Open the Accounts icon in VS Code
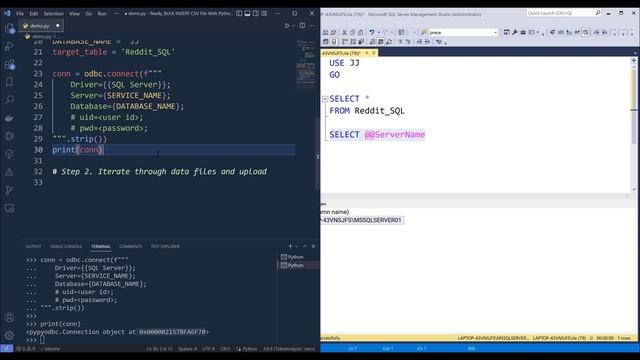This screenshot has height=360, width=640. tap(9, 318)
